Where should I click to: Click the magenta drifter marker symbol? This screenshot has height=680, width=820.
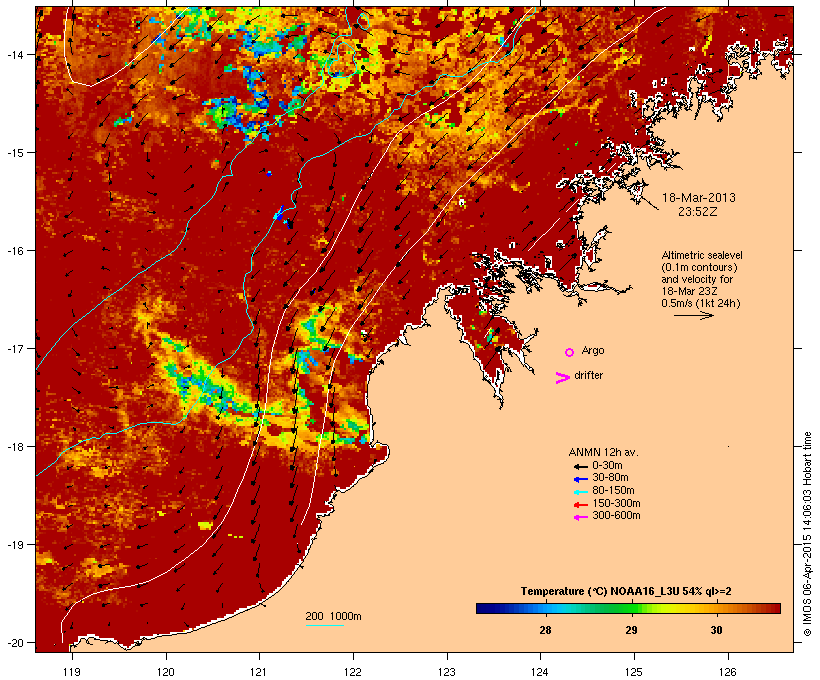(x=562, y=378)
